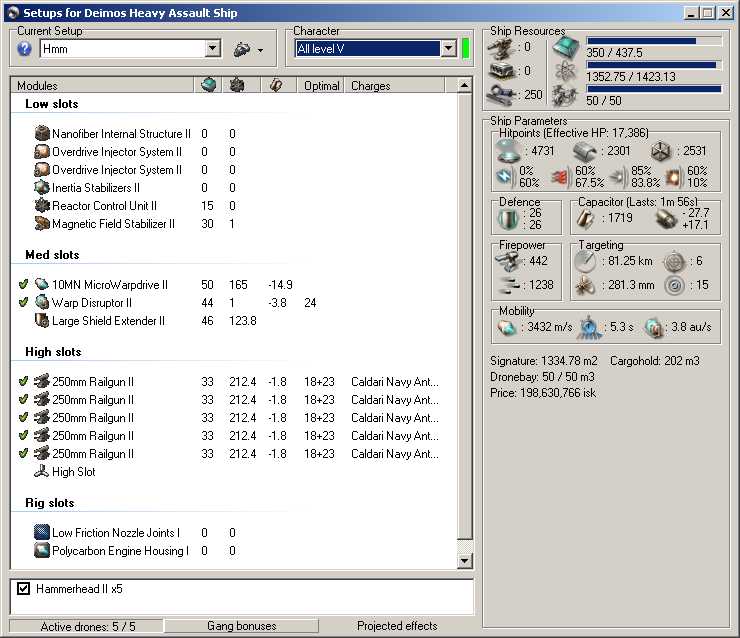The image size is (740, 638).
Task: Toggle the fourth 250mm Railgun II checkmark
Action: click(x=23, y=435)
